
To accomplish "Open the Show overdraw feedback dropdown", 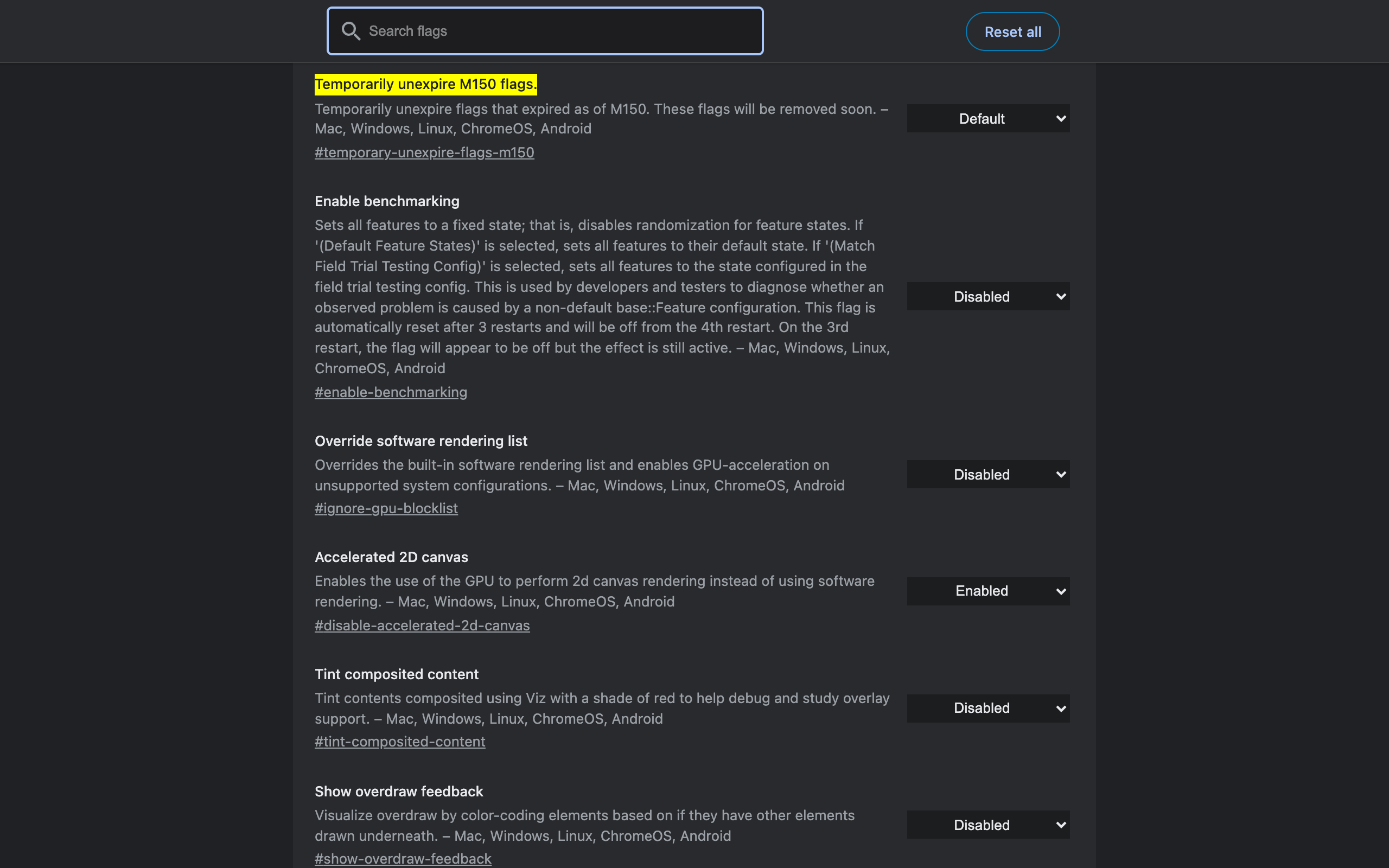I will point(988,825).
